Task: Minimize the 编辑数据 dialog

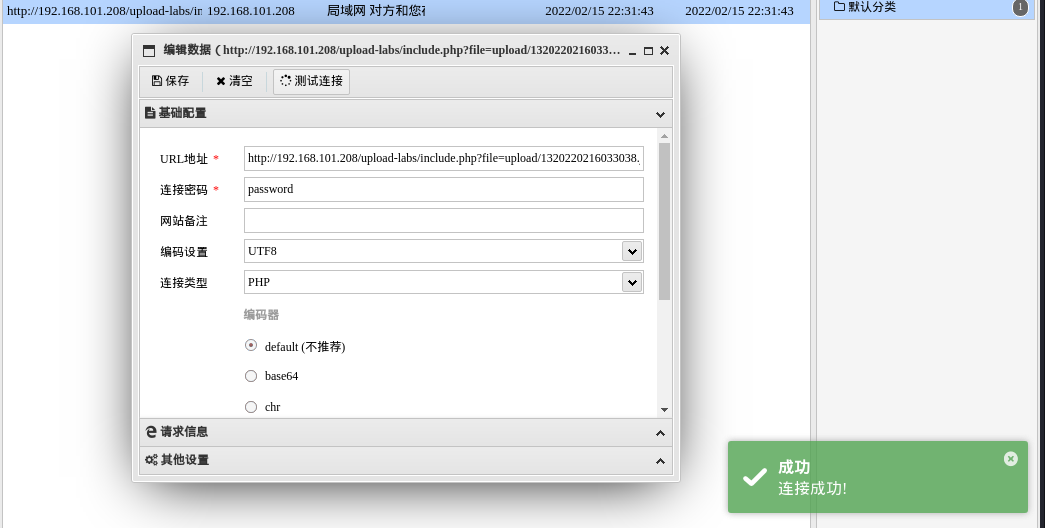Action: coord(632,51)
